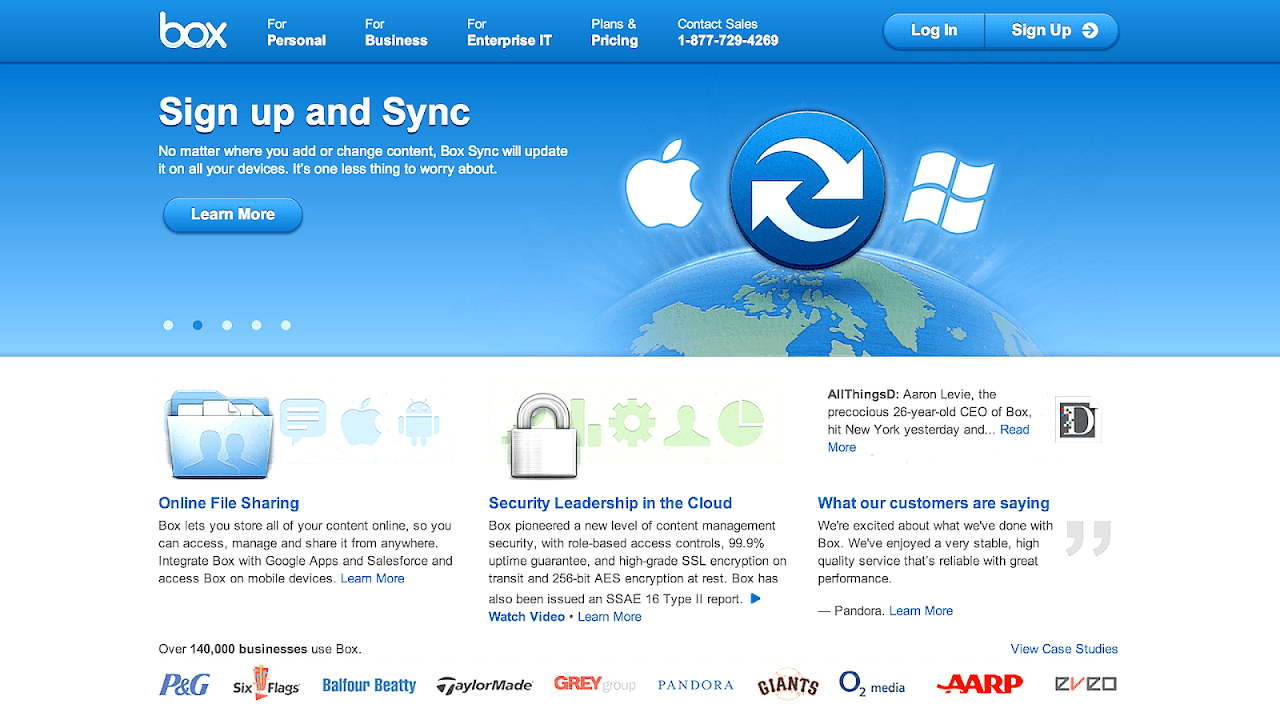Click the P&G customer logo
The width and height of the screenshot is (1280, 720).
pos(185,685)
